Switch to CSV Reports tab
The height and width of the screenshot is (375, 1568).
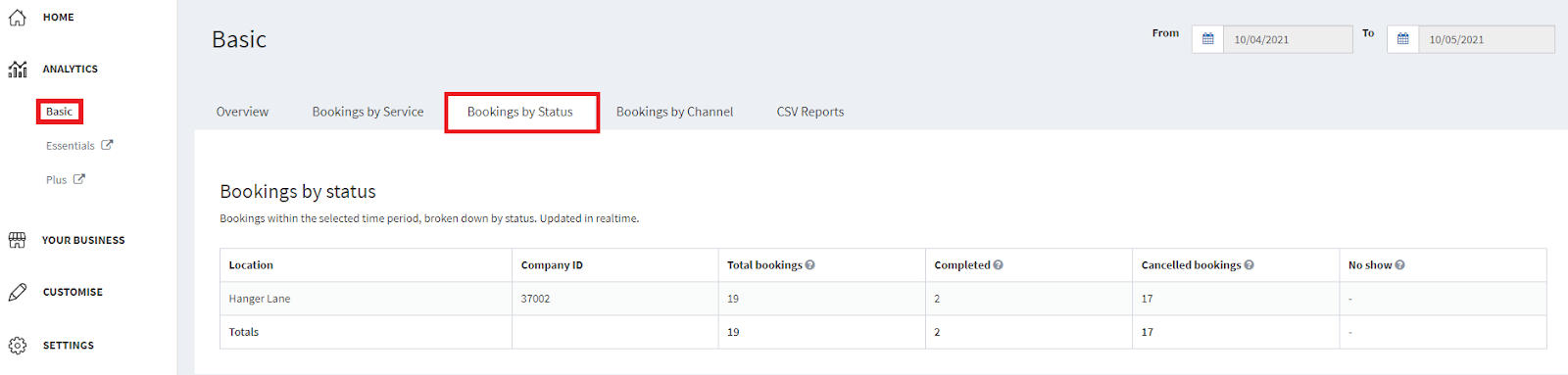coord(810,112)
